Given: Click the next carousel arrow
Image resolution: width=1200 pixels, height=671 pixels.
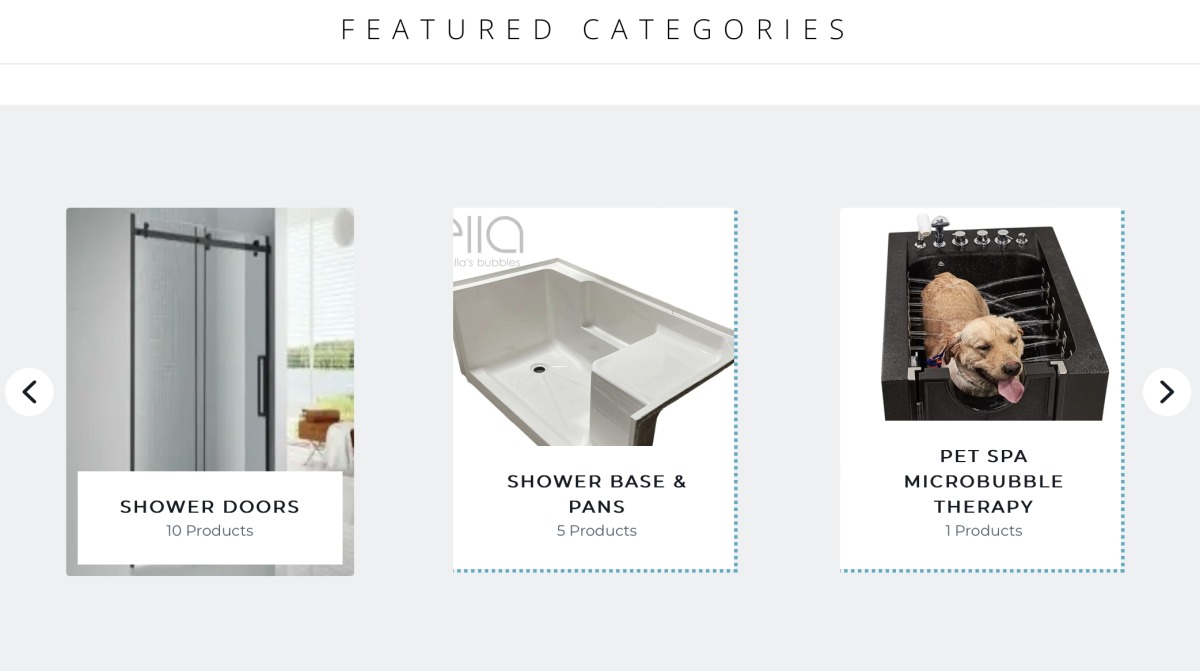Looking at the screenshot, I should point(1166,392).
